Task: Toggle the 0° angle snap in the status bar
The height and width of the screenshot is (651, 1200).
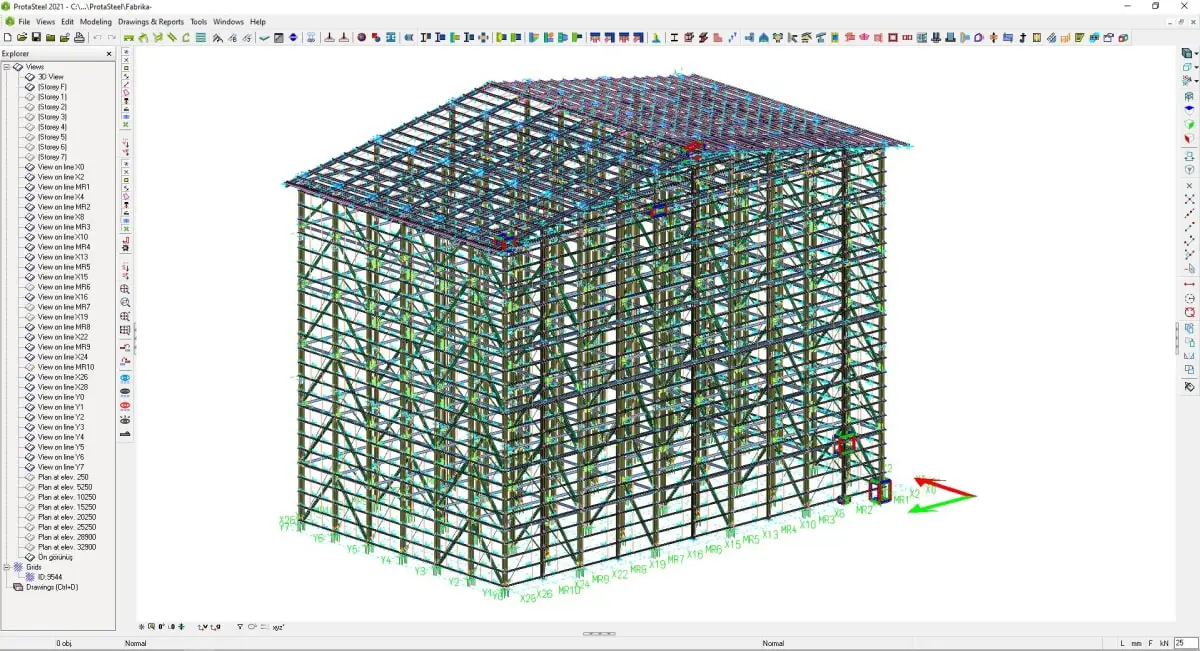Action: point(162,626)
